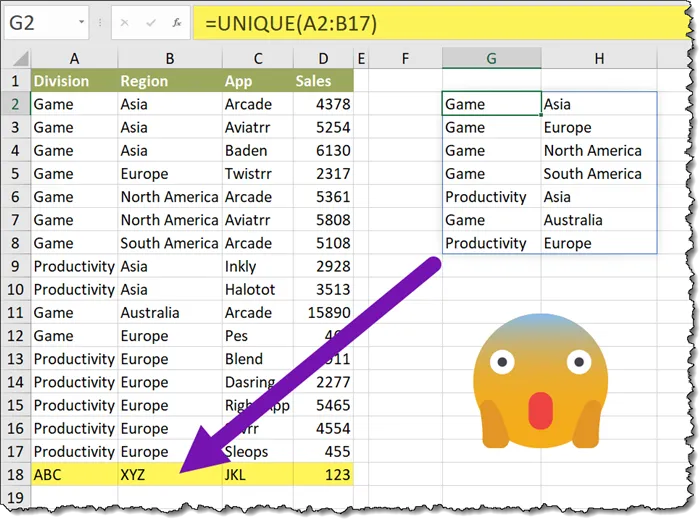Open the Name Box dropdown arrow
Image resolution: width=700 pixels, height=519 pixels.
click(x=80, y=22)
